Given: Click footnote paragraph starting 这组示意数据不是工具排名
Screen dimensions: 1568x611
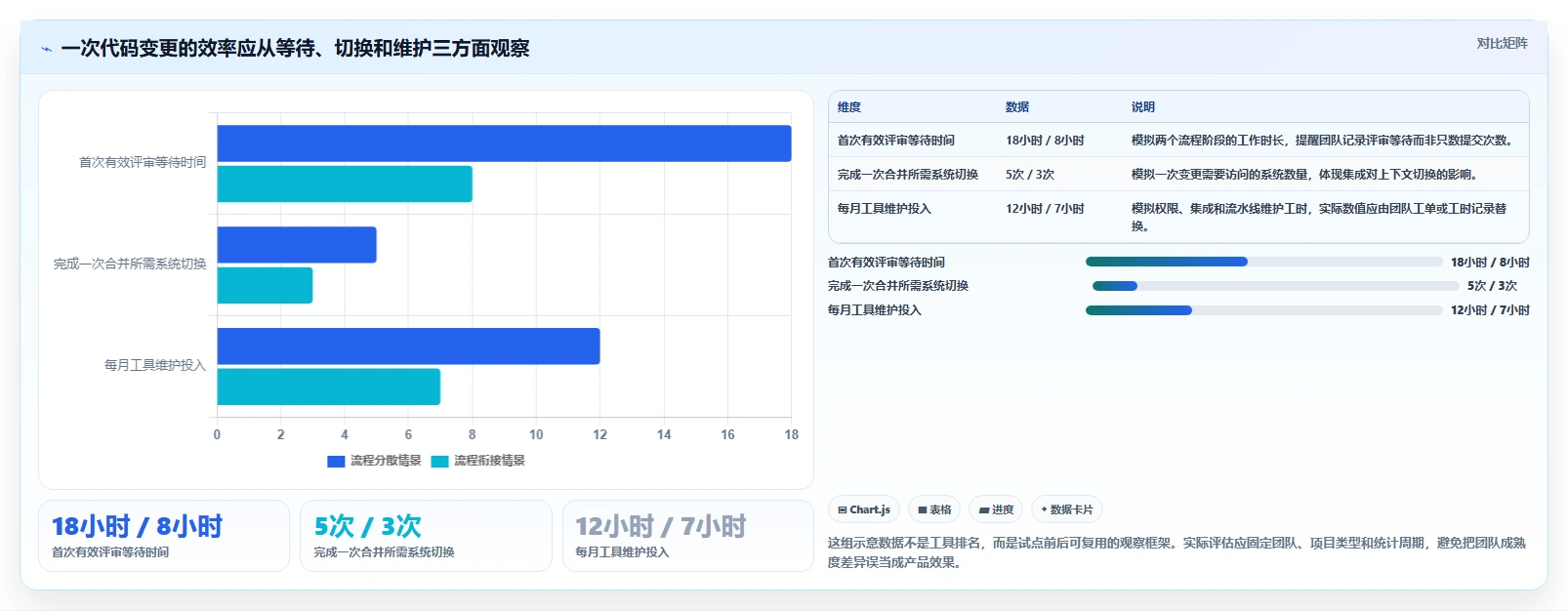Looking at the screenshot, I should click(x=1176, y=552).
